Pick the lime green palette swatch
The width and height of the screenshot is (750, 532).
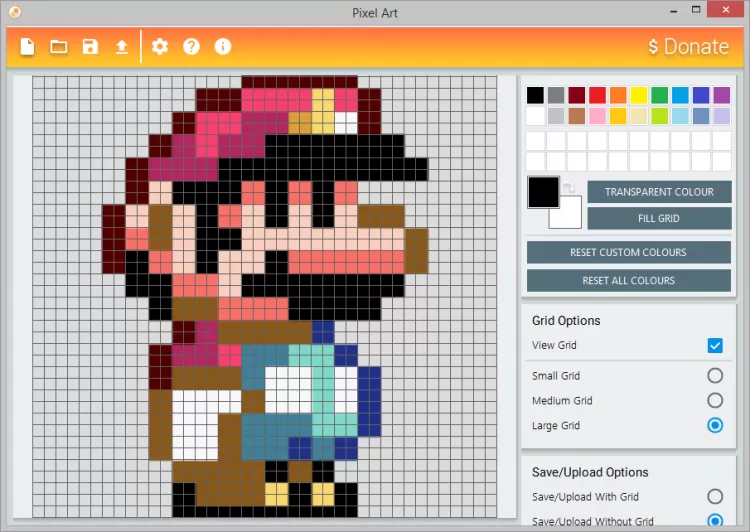coord(660,116)
